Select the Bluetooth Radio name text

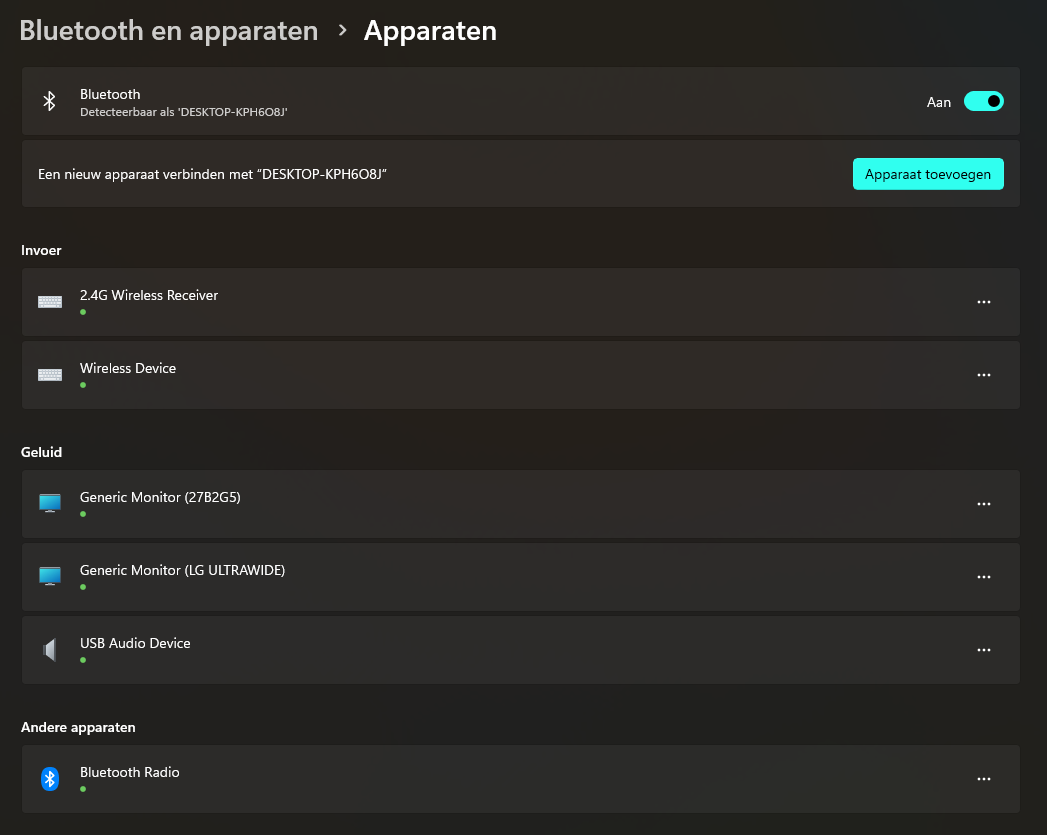(130, 772)
